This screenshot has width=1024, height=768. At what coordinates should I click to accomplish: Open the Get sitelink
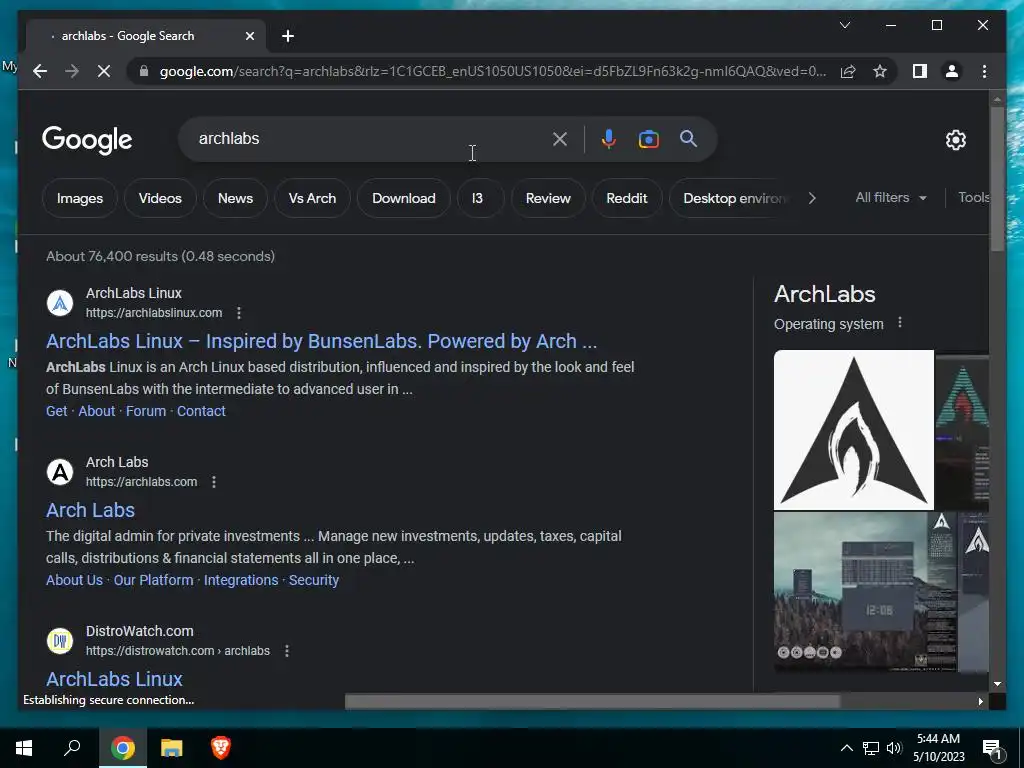coord(56,411)
